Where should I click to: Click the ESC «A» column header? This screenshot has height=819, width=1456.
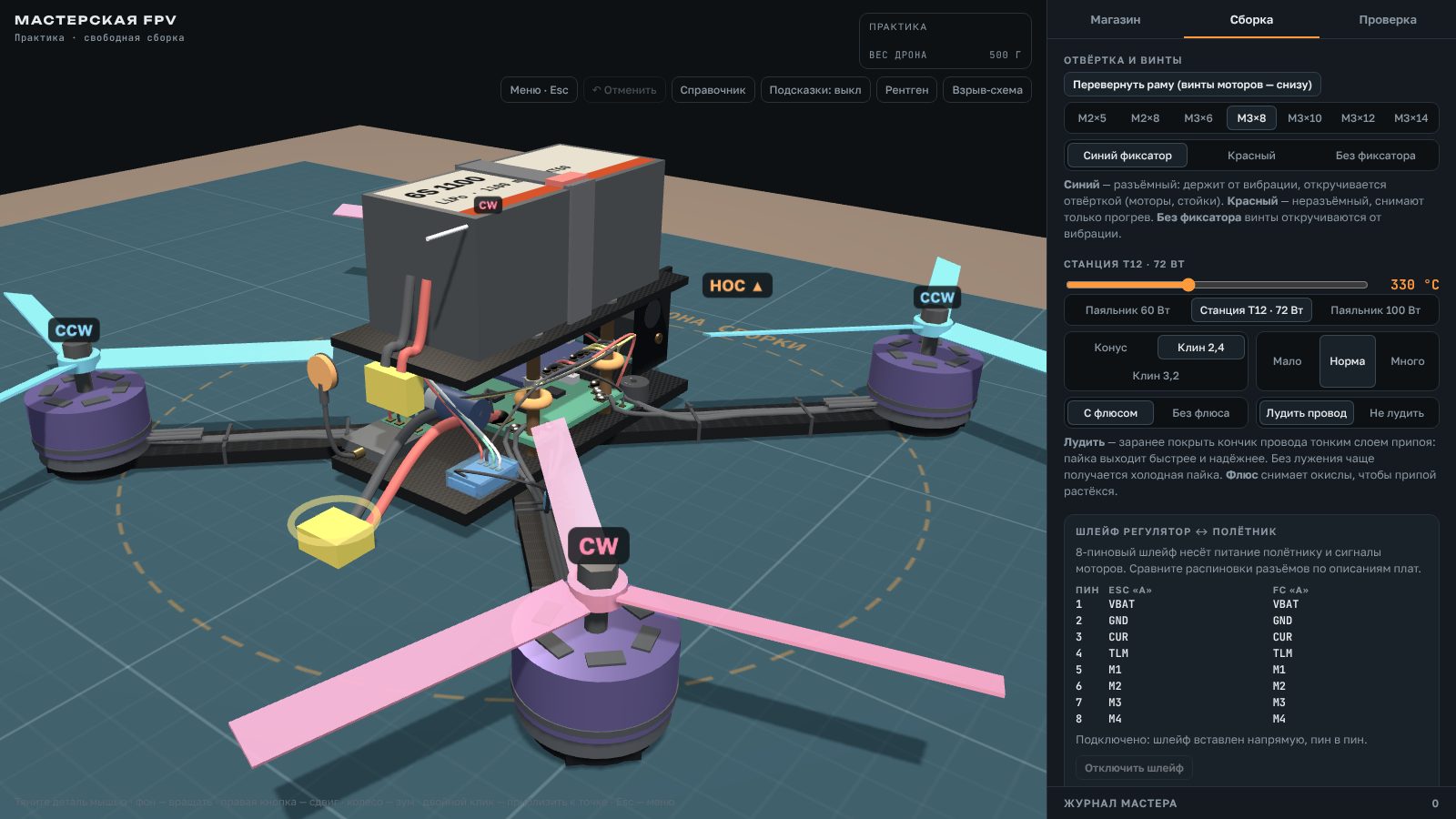tap(1130, 590)
